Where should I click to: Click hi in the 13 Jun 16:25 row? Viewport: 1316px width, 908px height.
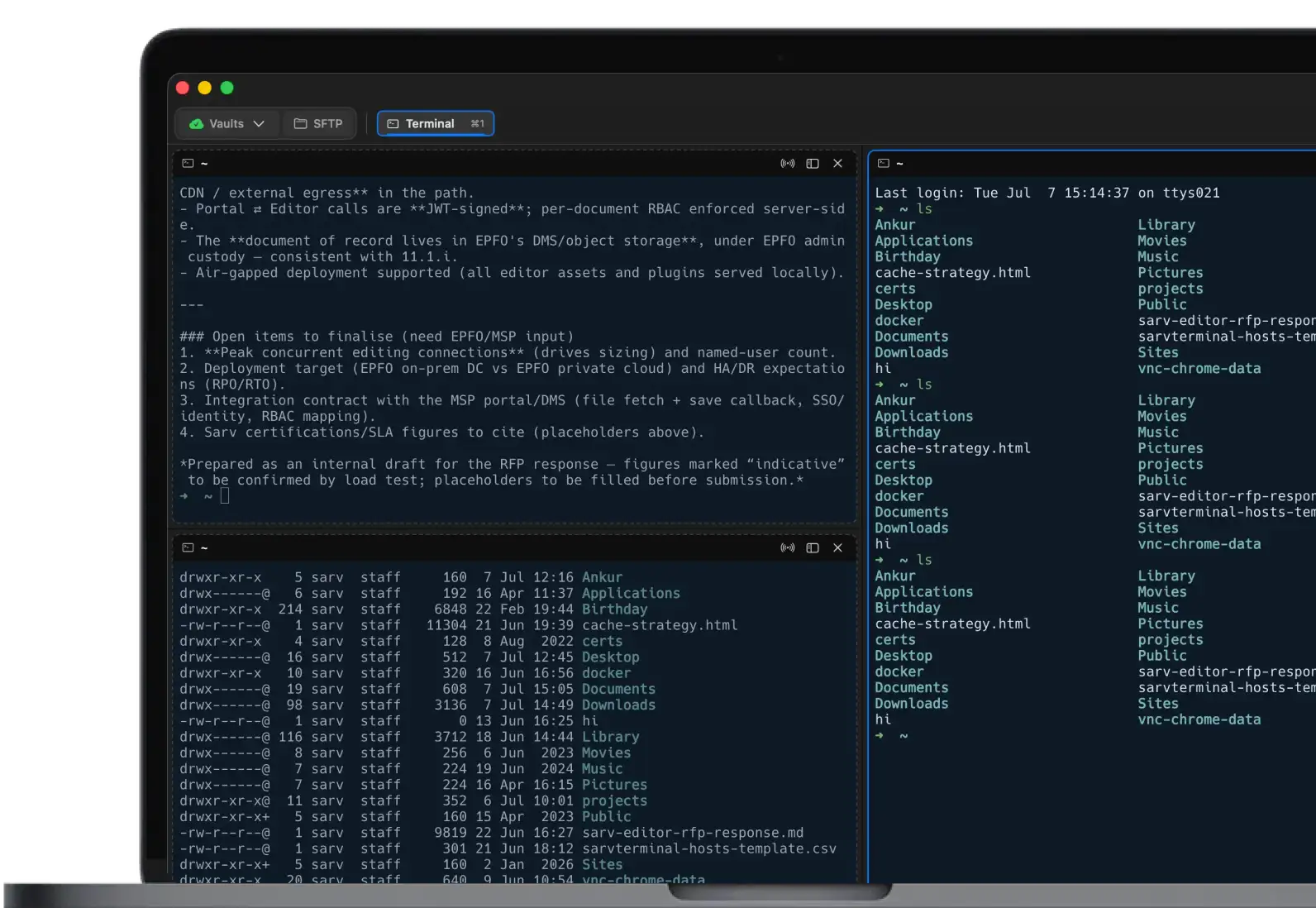589,721
